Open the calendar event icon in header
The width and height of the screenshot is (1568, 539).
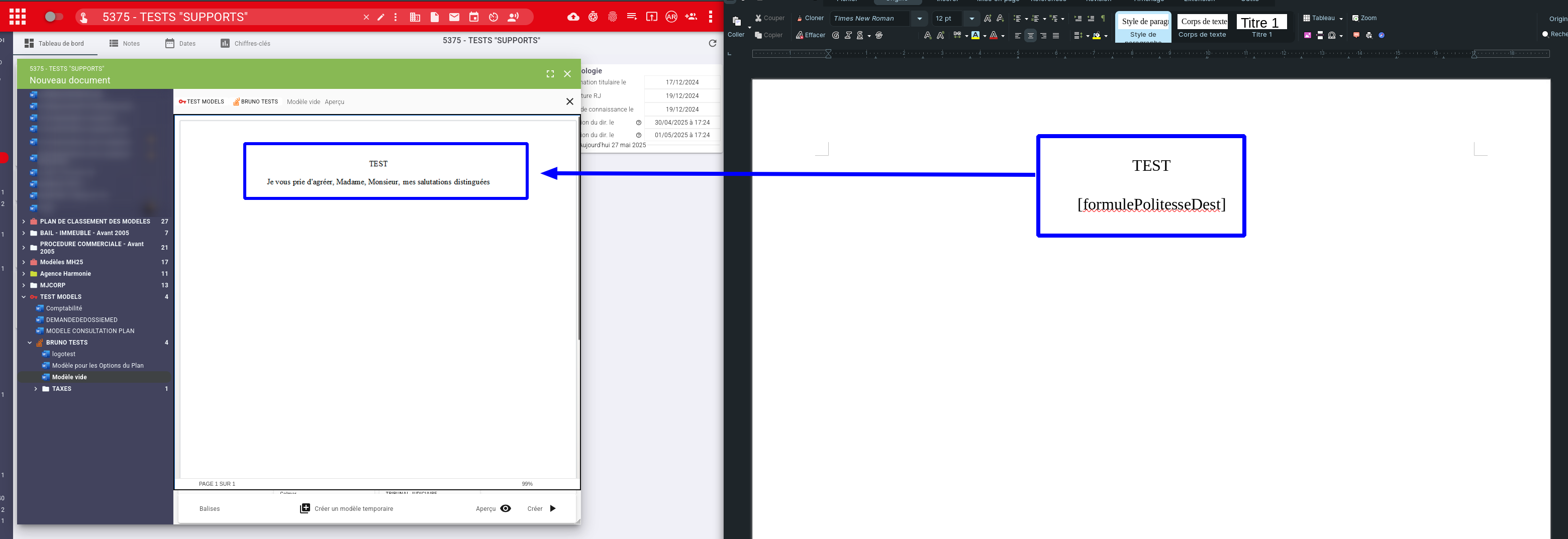(473, 17)
